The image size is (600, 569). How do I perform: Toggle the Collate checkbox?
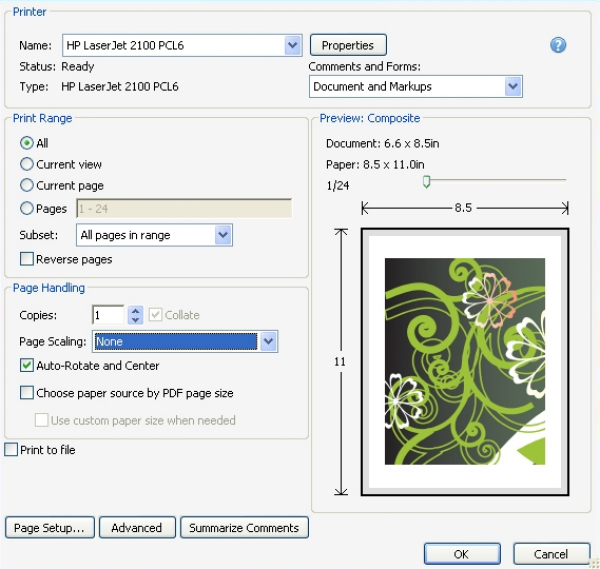click(x=155, y=315)
